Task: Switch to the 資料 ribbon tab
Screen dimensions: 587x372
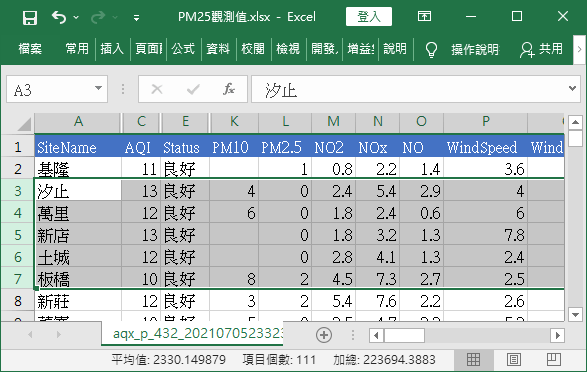Action: 218,49
